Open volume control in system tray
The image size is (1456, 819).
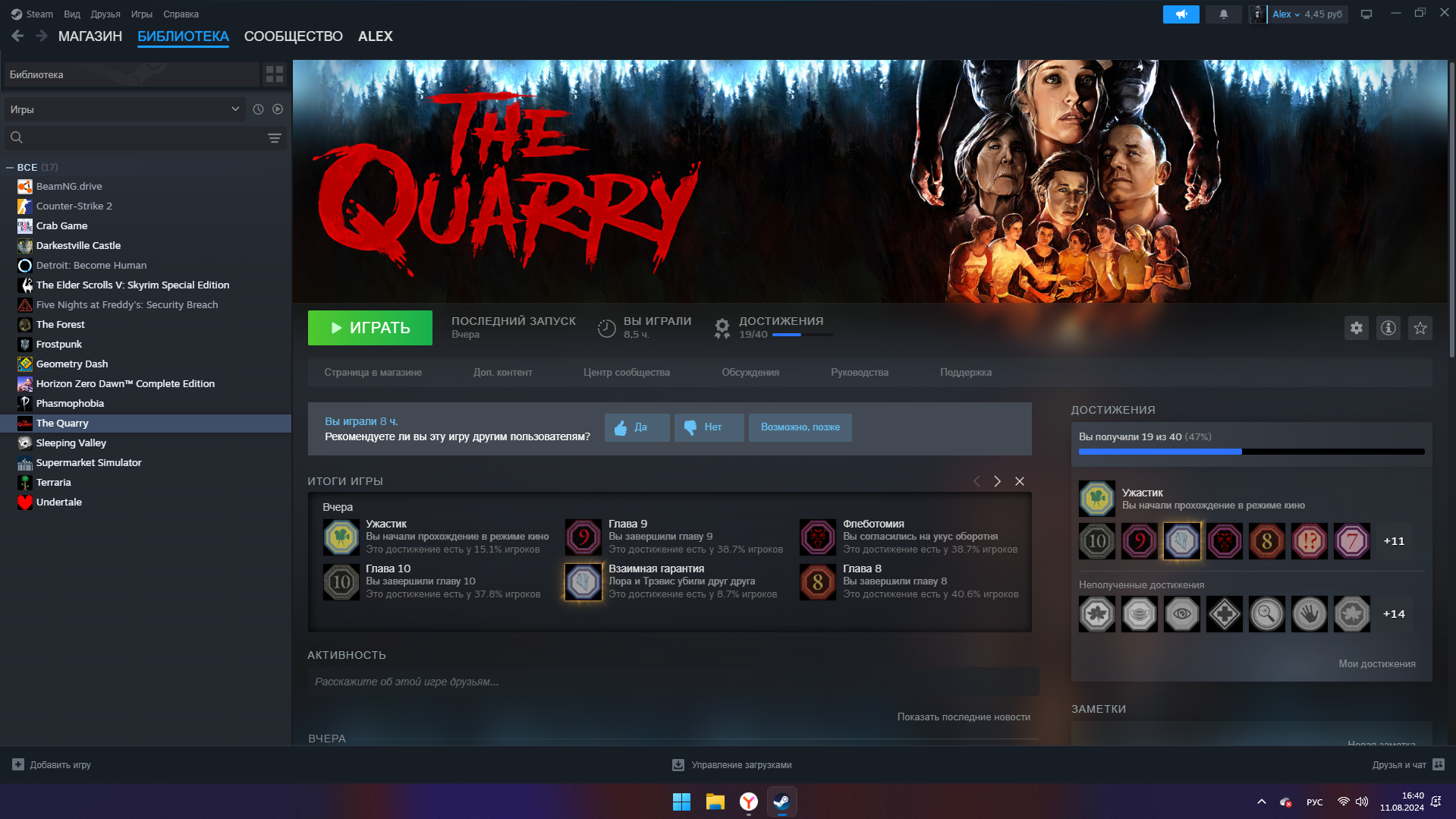(1362, 802)
